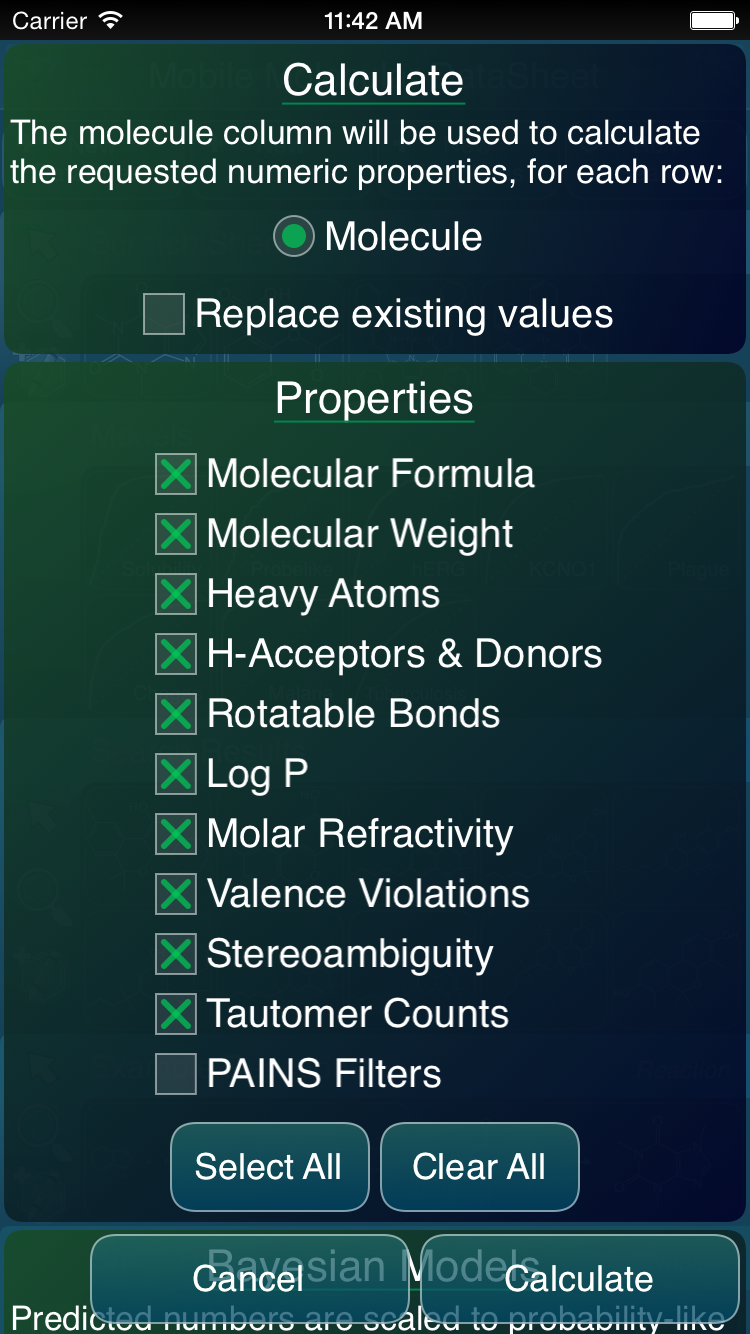Toggle Stereoambiguity property off
Image resolution: width=750 pixels, height=1334 pixels.
point(176,954)
